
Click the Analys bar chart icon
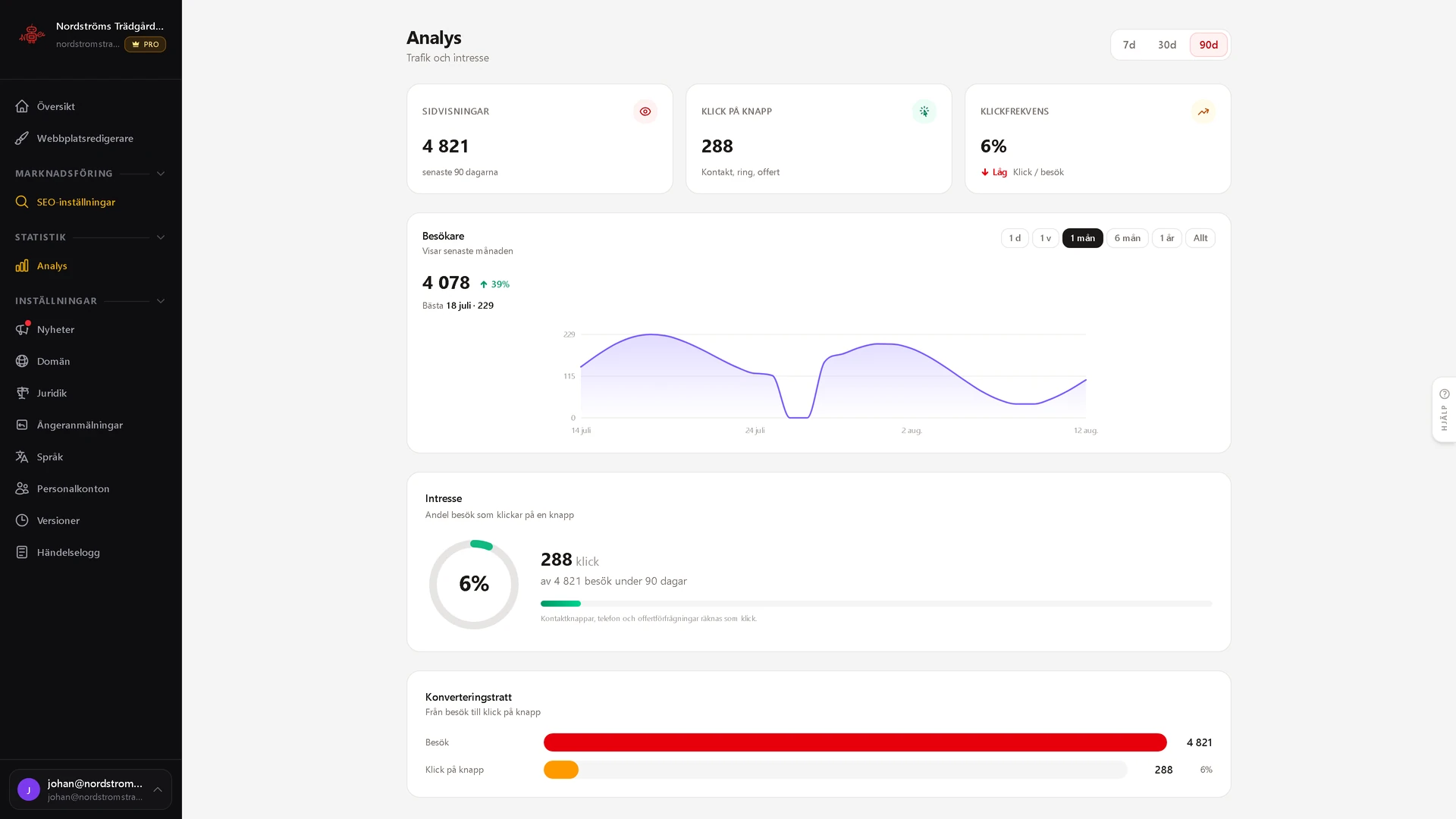tap(22, 265)
